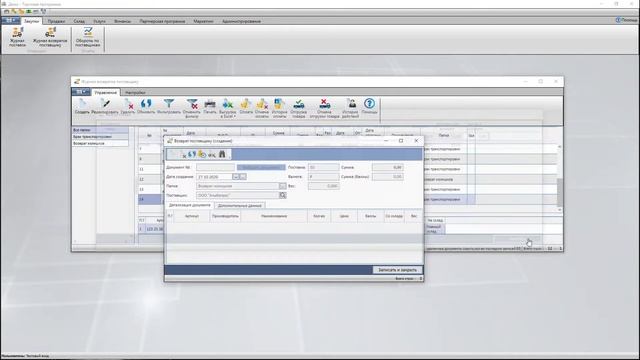Open Дата создания date dropdown arrow
The image size is (640, 360).
236,177
